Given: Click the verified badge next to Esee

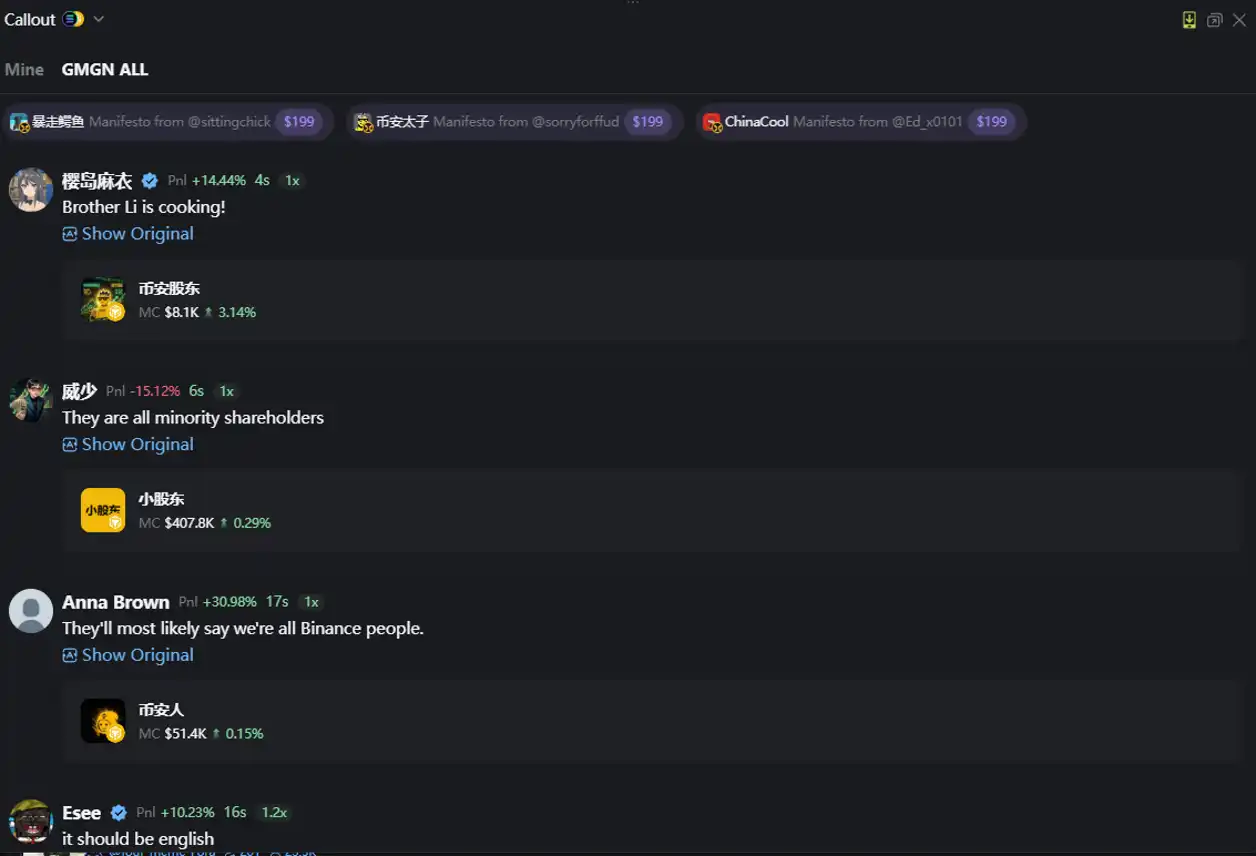Looking at the screenshot, I should [119, 813].
